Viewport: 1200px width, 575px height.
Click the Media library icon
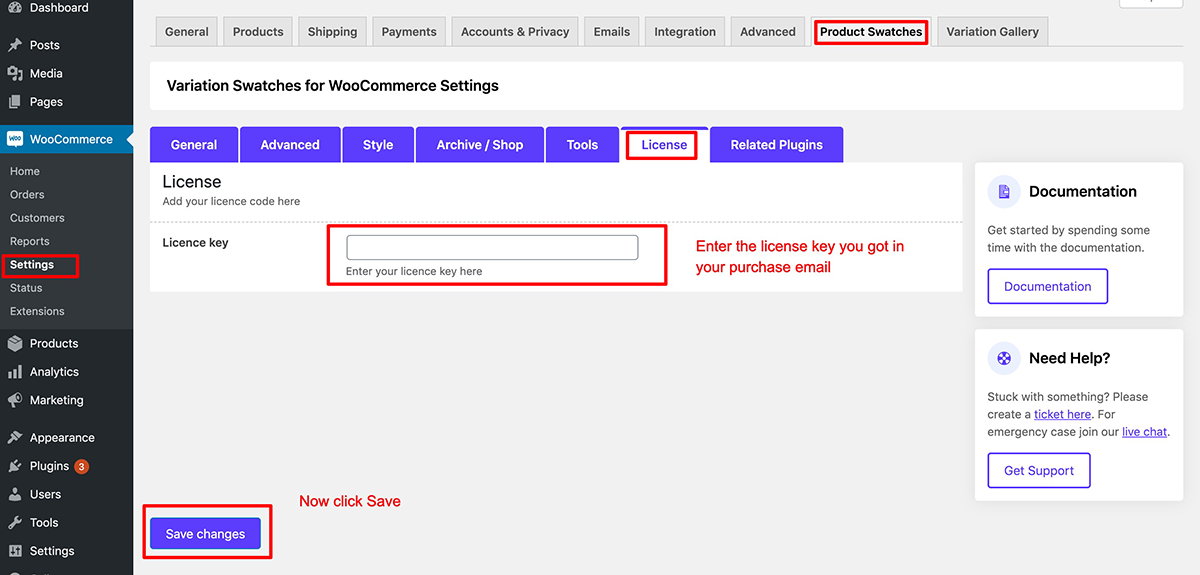[15, 73]
